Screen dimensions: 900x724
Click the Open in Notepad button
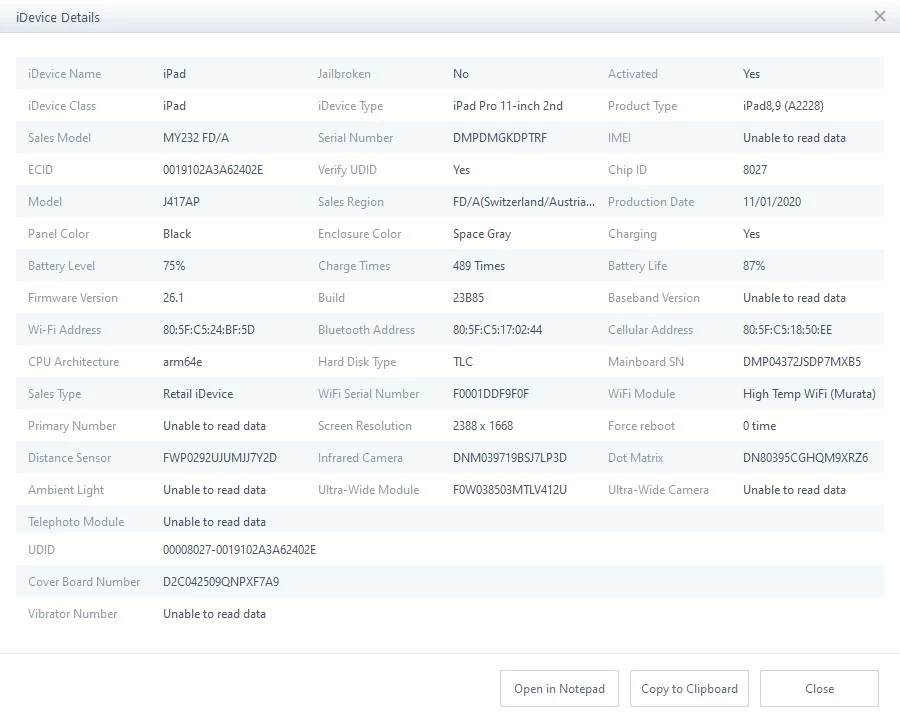coord(559,689)
